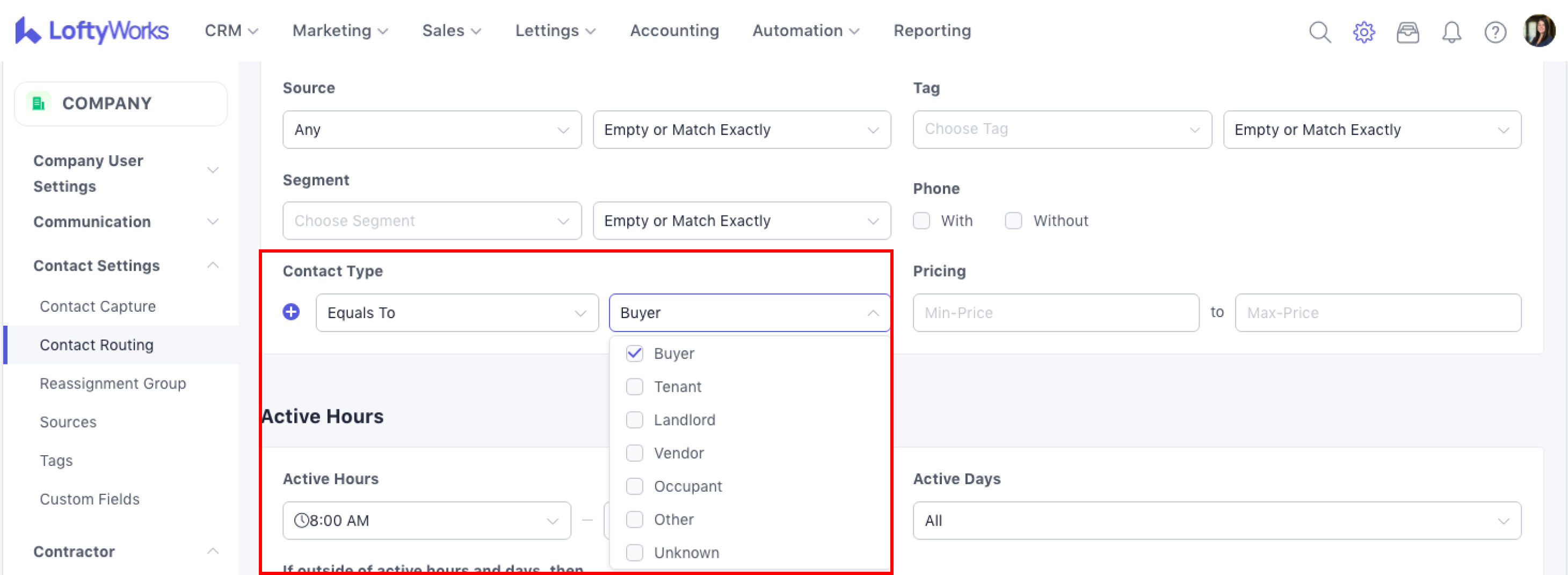Open the Choose Tag dropdown
The image size is (1568, 575).
pyautogui.click(x=1062, y=130)
